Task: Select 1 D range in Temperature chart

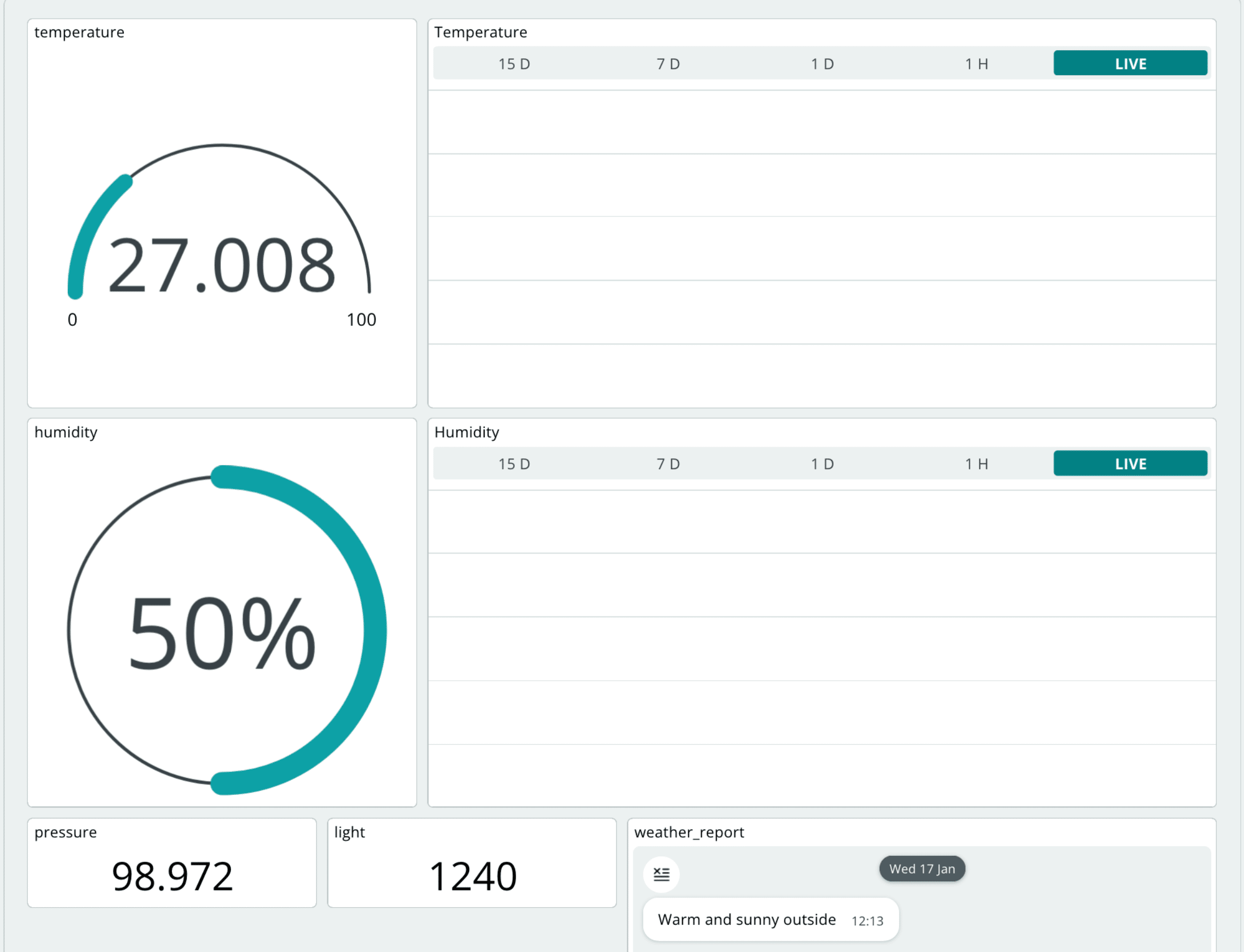Action: (822, 64)
